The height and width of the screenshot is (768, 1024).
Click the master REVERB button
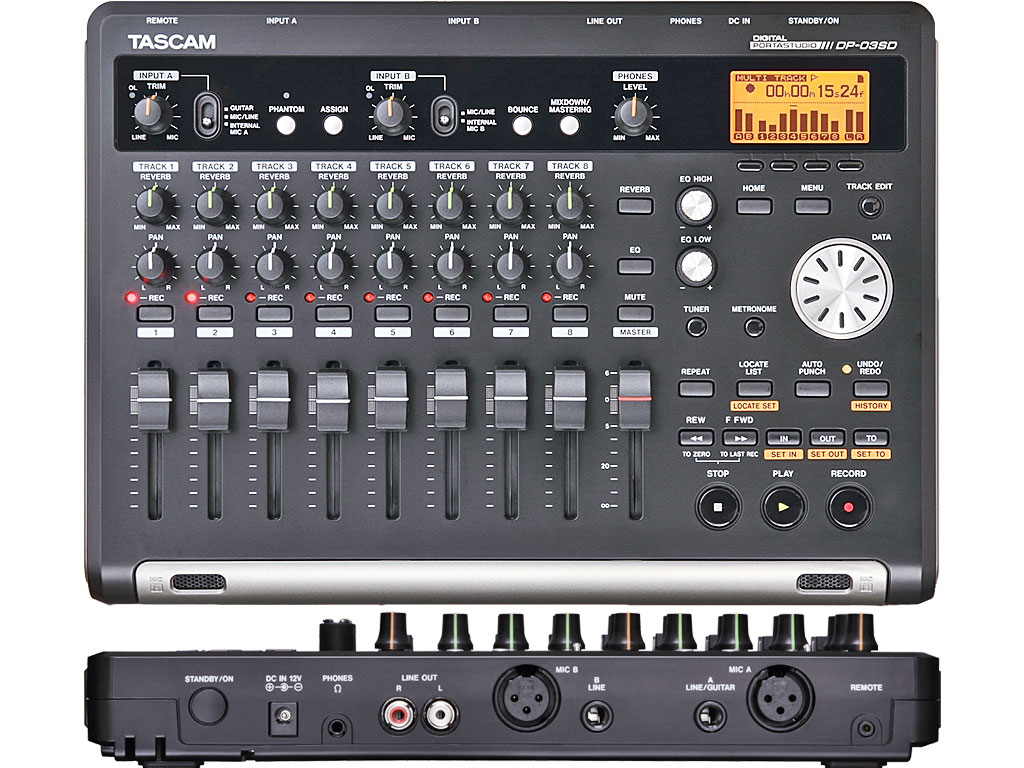pyautogui.click(x=635, y=206)
